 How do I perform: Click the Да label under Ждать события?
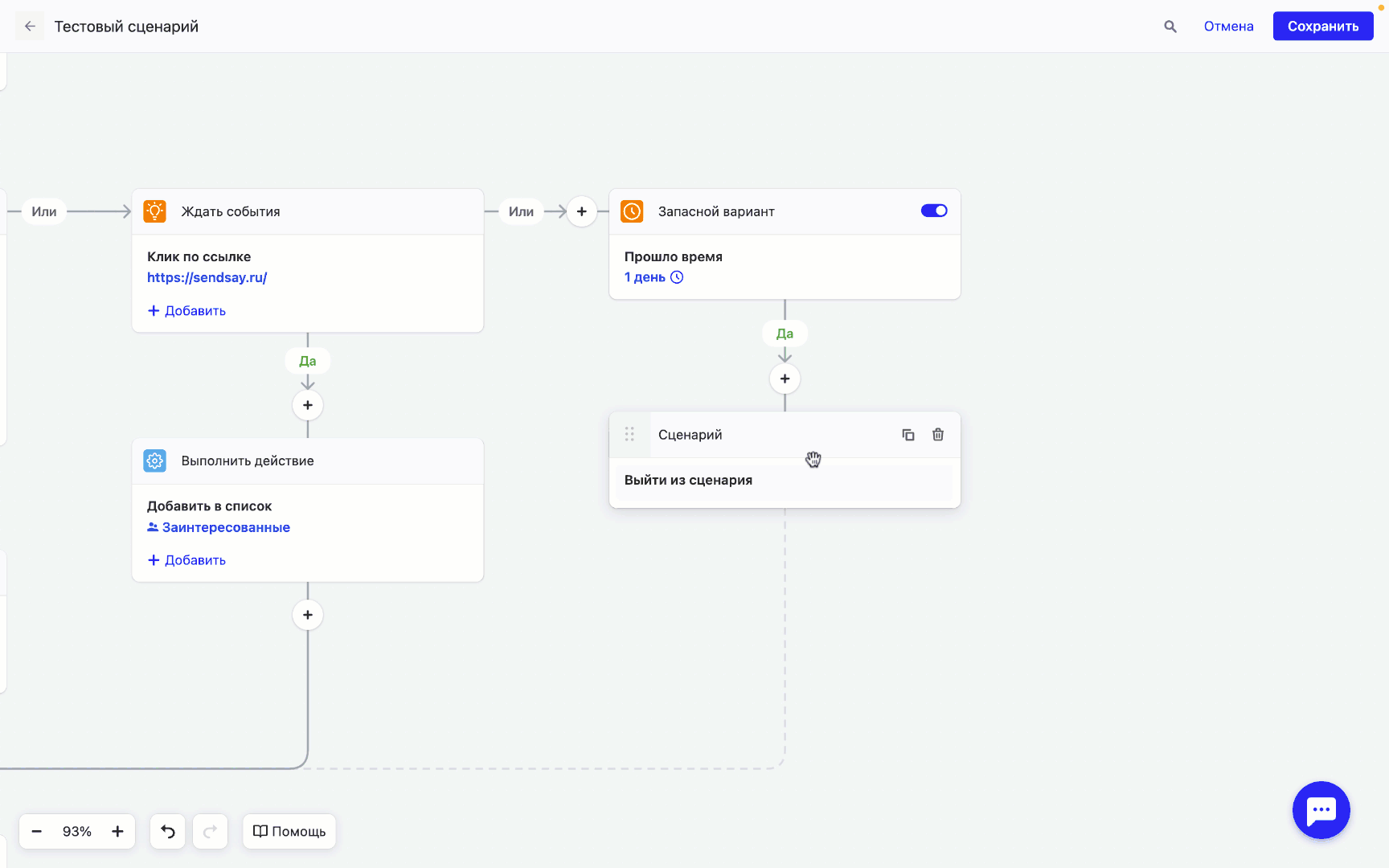308,361
